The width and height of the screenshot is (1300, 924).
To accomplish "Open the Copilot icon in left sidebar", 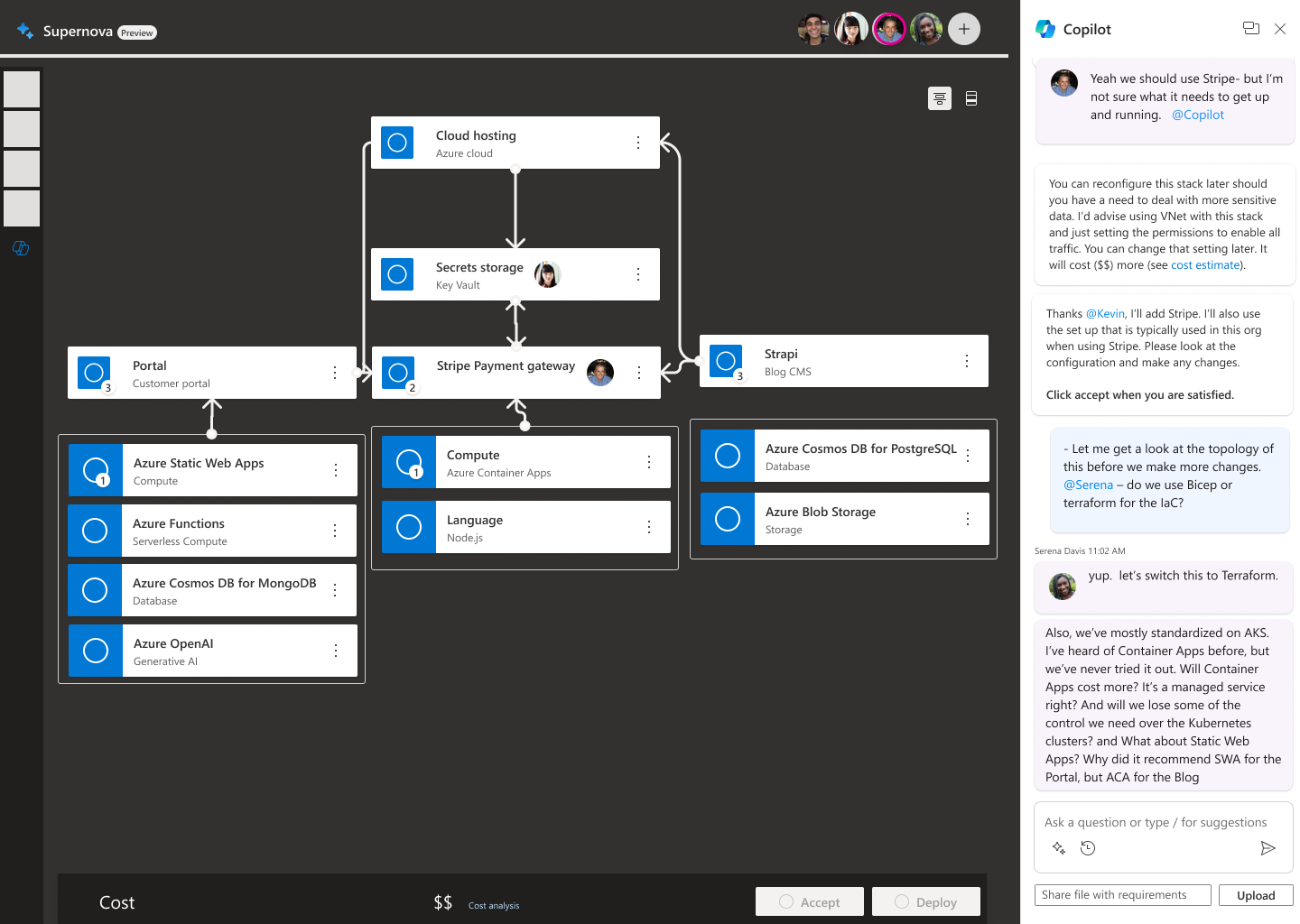I will [x=21, y=248].
